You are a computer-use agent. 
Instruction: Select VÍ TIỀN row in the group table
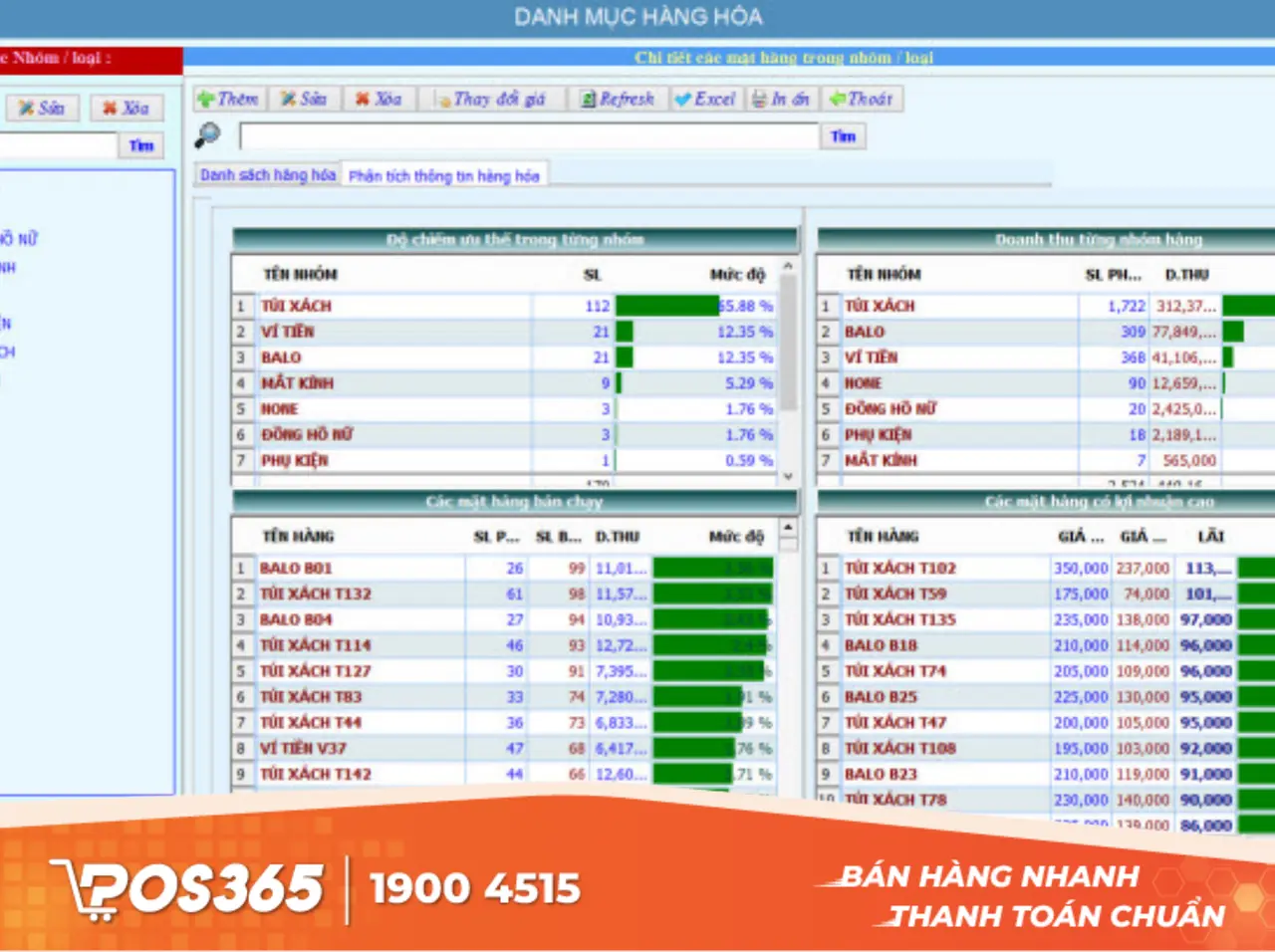(504, 332)
